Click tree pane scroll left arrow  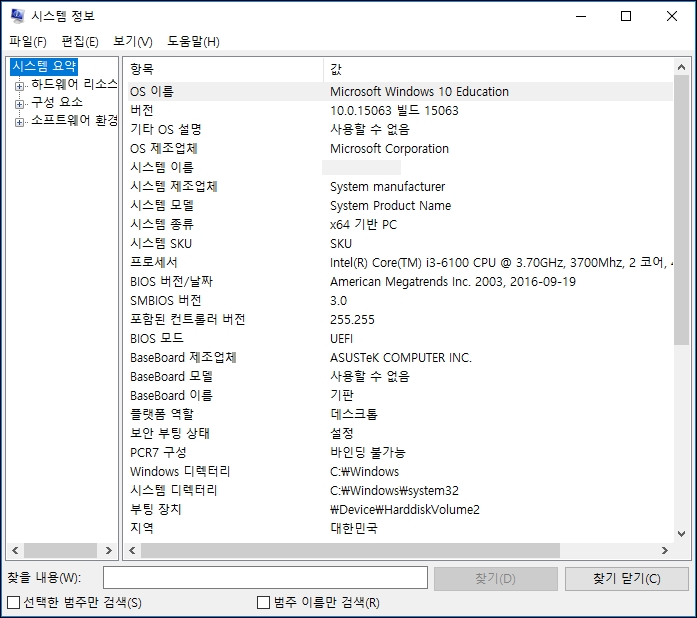pyautogui.click(x=16, y=550)
